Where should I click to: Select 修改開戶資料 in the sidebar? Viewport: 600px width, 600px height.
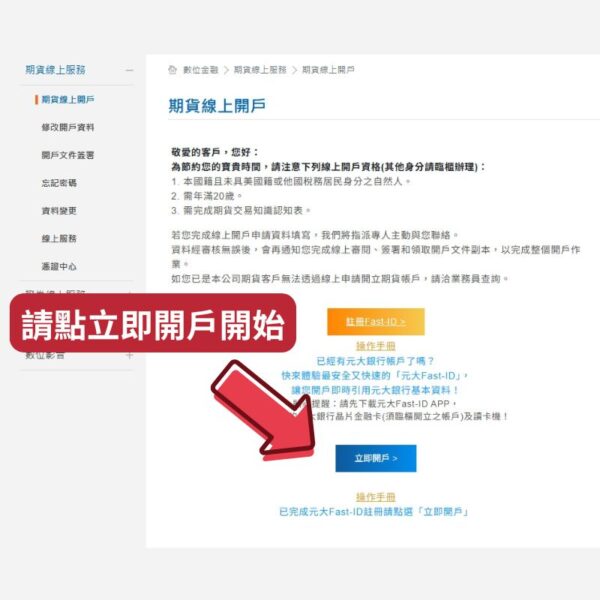[68, 127]
